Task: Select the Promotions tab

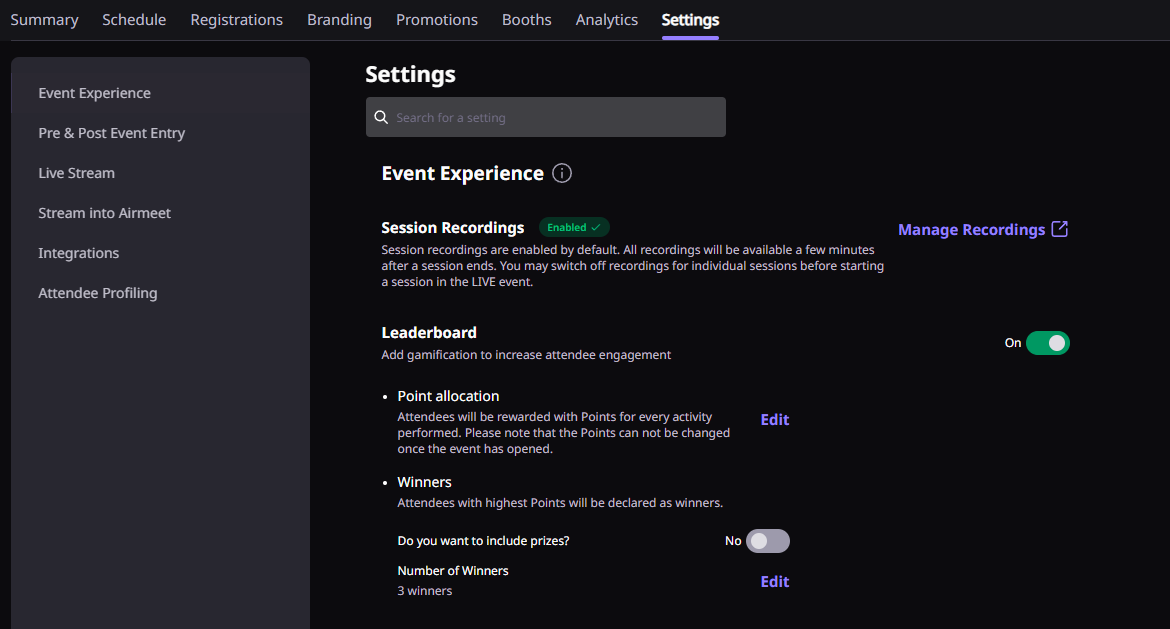Action: coord(437,20)
